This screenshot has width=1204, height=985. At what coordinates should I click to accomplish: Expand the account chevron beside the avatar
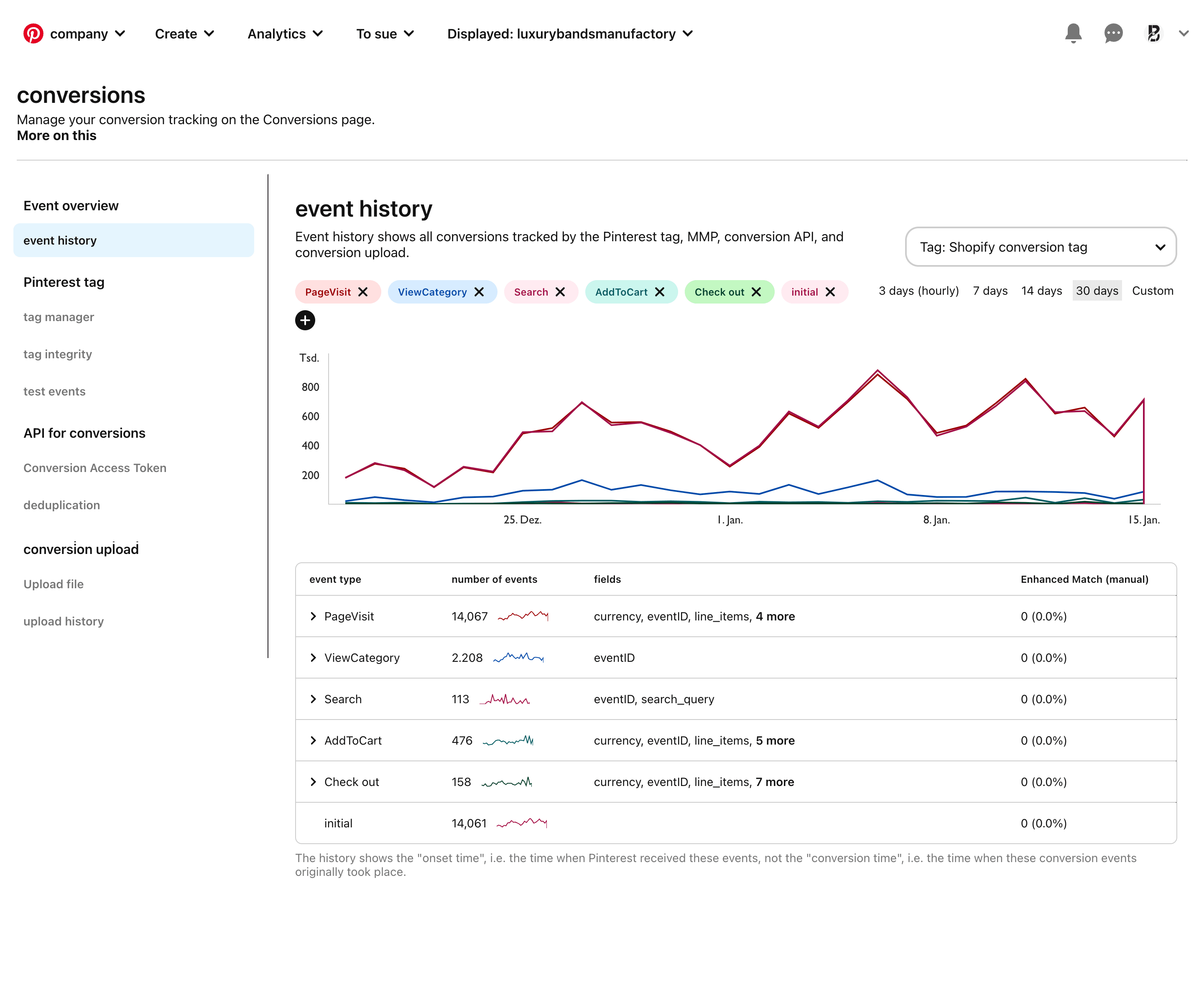pyautogui.click(x=1184, y=33)
